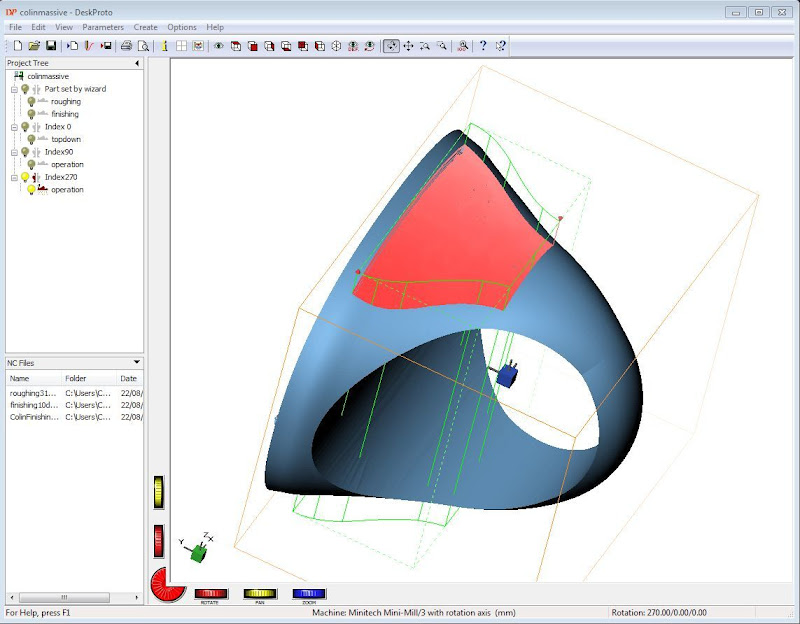Click the Help question mark icon
Image resolution: width=800 pixels, height=624 pixels.
pyautogui.click(x=483, y=46)
